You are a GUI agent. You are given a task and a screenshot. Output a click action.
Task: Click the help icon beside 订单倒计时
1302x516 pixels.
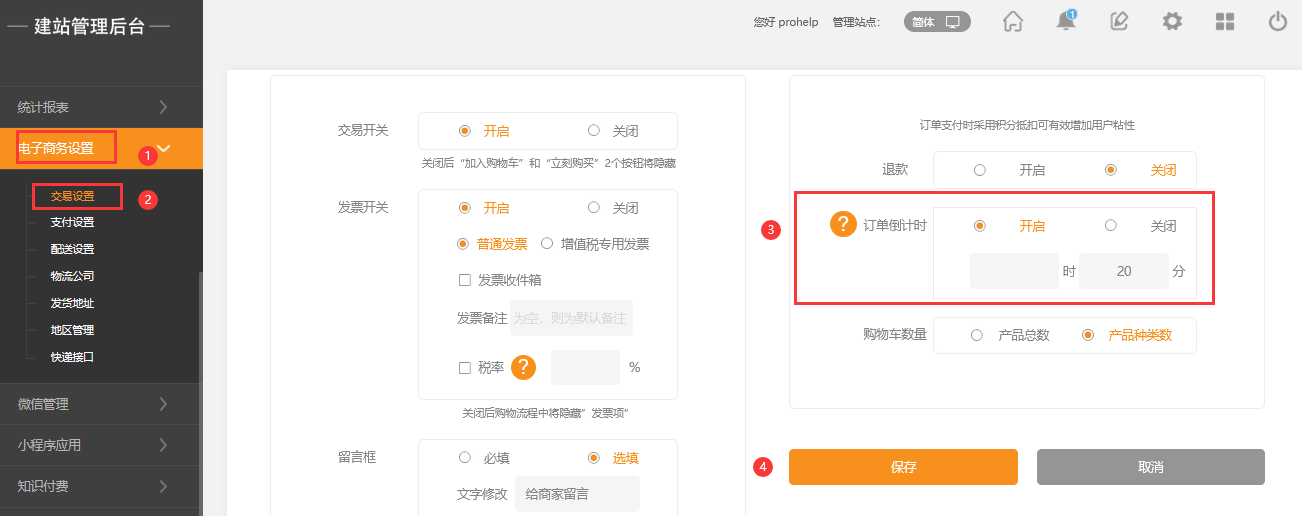click(x=843, y=225)
